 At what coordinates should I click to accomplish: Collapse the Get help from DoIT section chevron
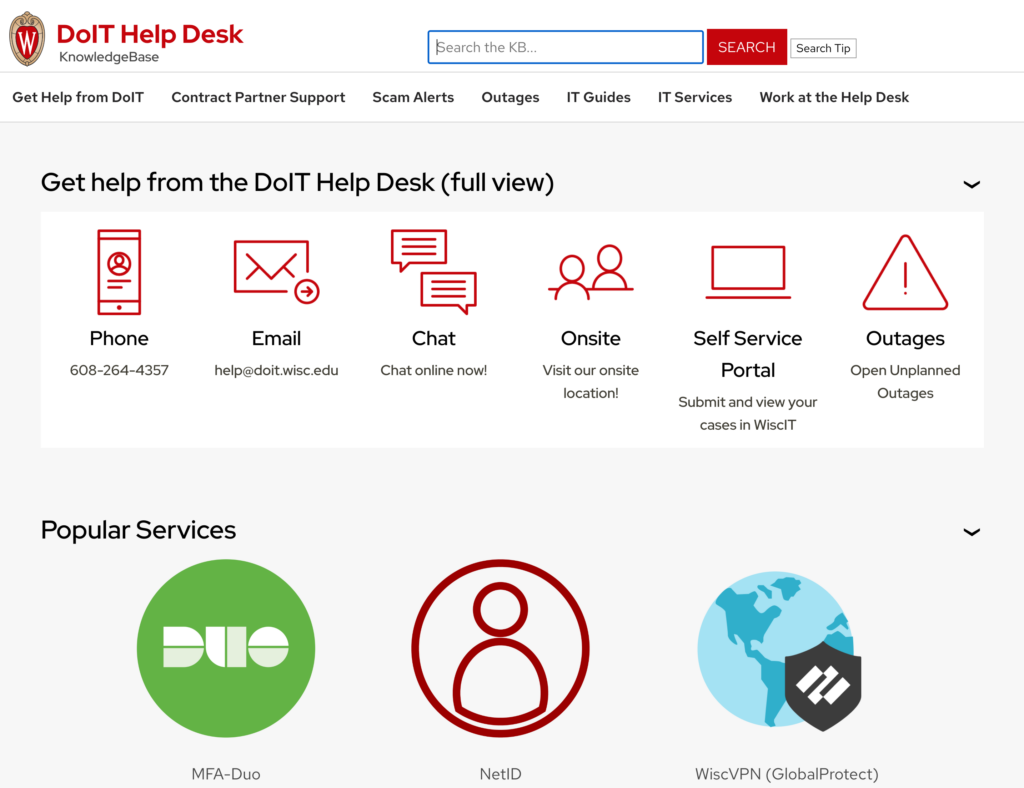(971, 185)
